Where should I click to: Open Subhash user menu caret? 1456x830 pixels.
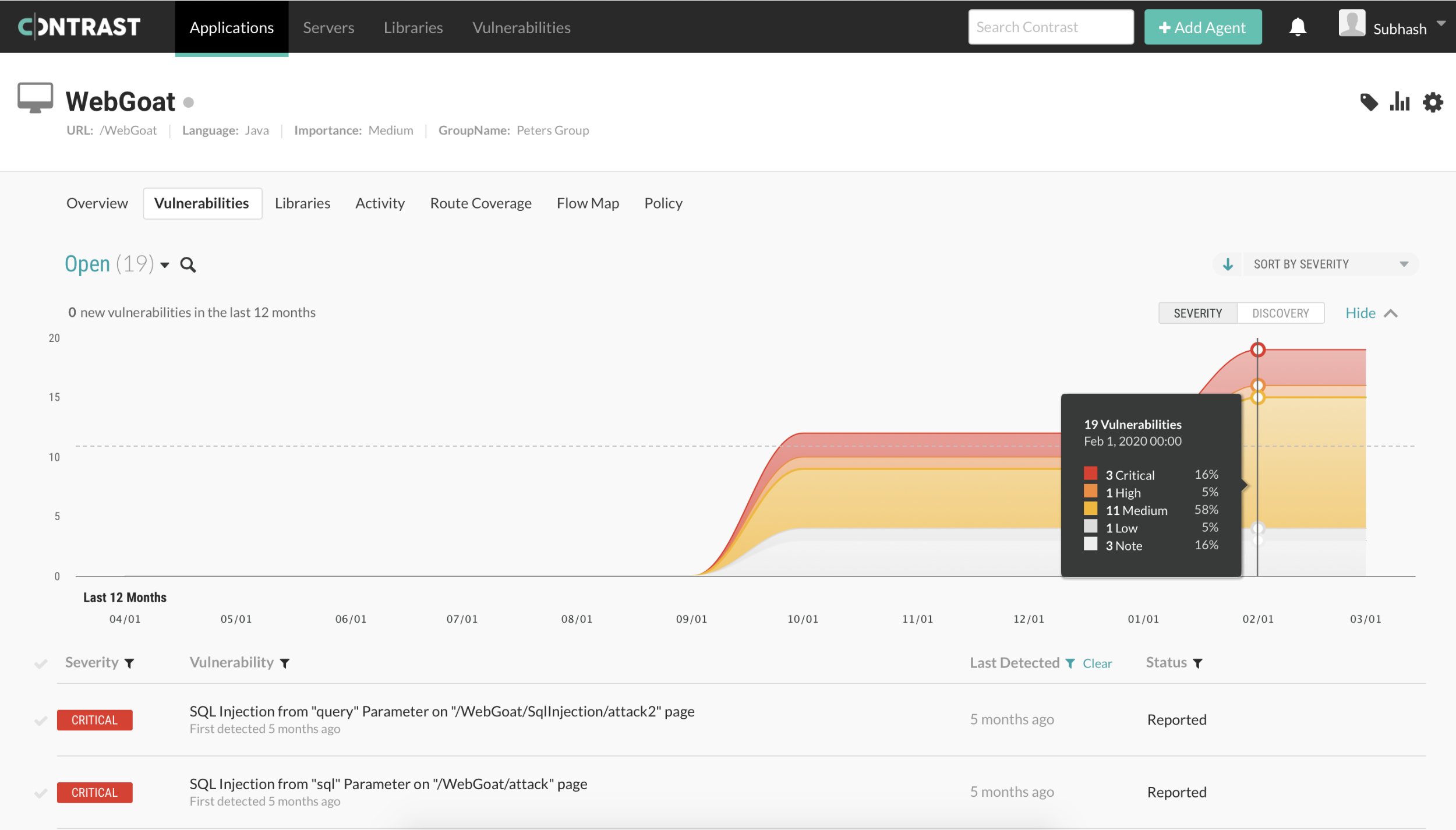1441,24
